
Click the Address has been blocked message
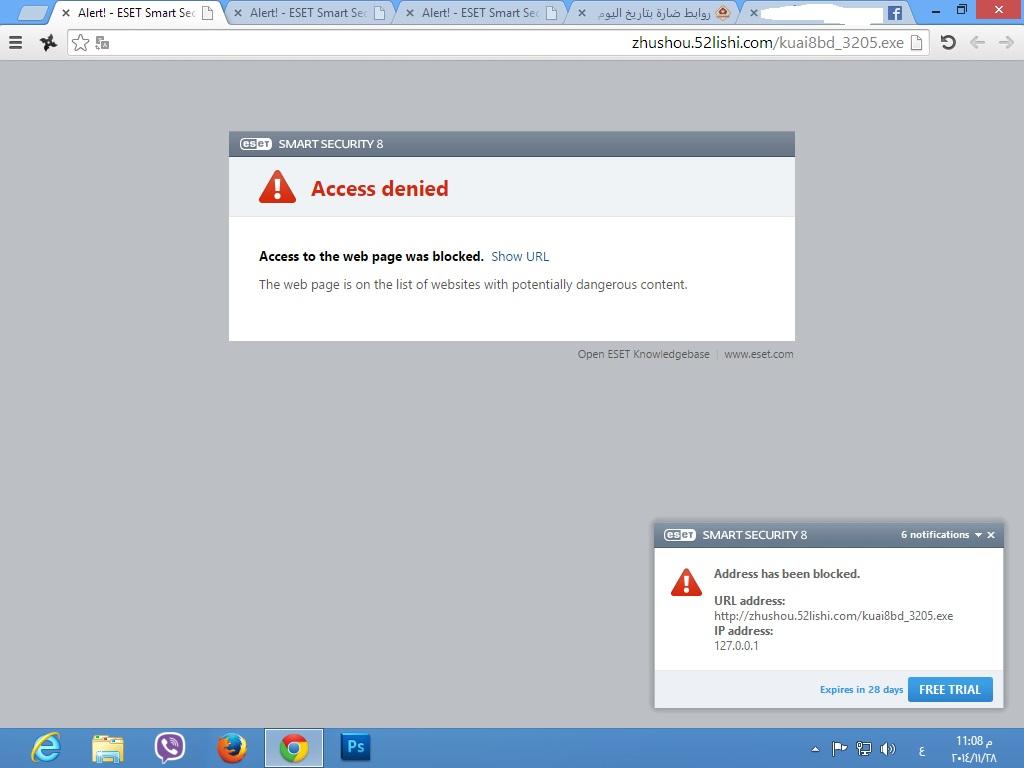pos(787,574)
